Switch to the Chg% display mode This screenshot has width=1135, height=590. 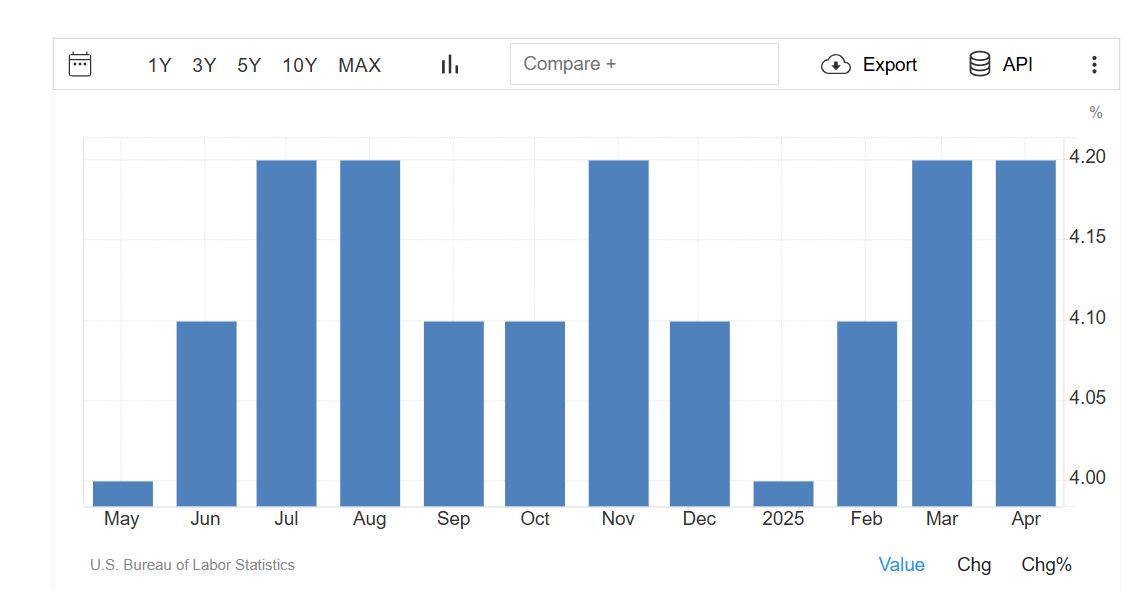point(1046,565)
